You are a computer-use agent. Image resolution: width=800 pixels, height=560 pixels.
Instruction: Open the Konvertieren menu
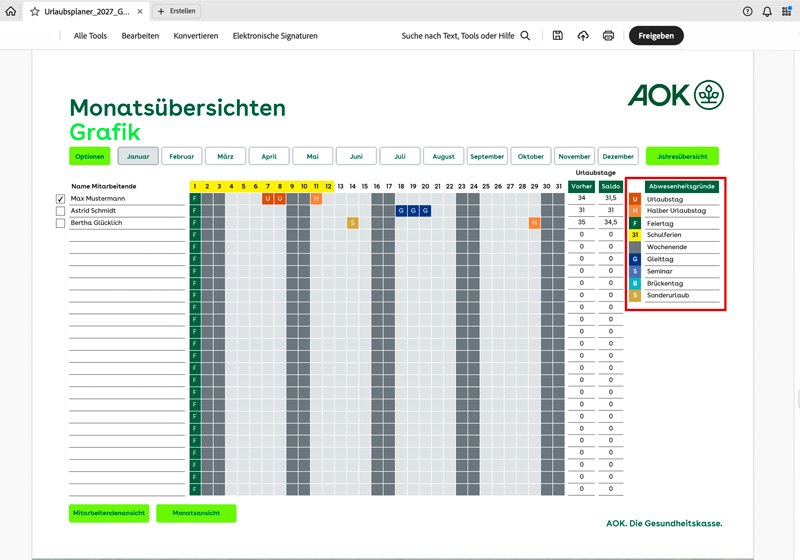(x=195, y=36)
